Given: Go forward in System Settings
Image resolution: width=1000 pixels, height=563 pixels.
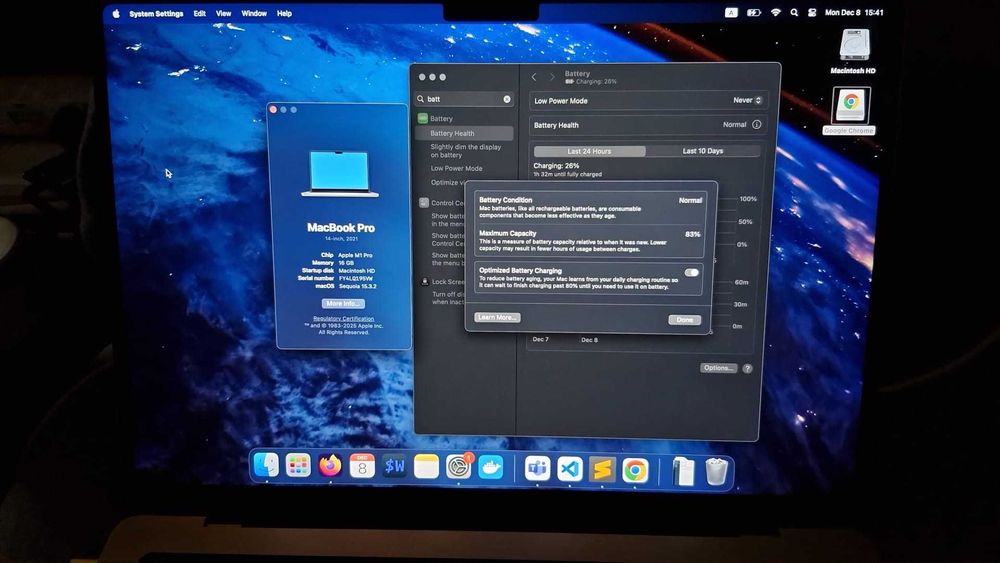Looking at the screenshot, I should pos(552,77).
